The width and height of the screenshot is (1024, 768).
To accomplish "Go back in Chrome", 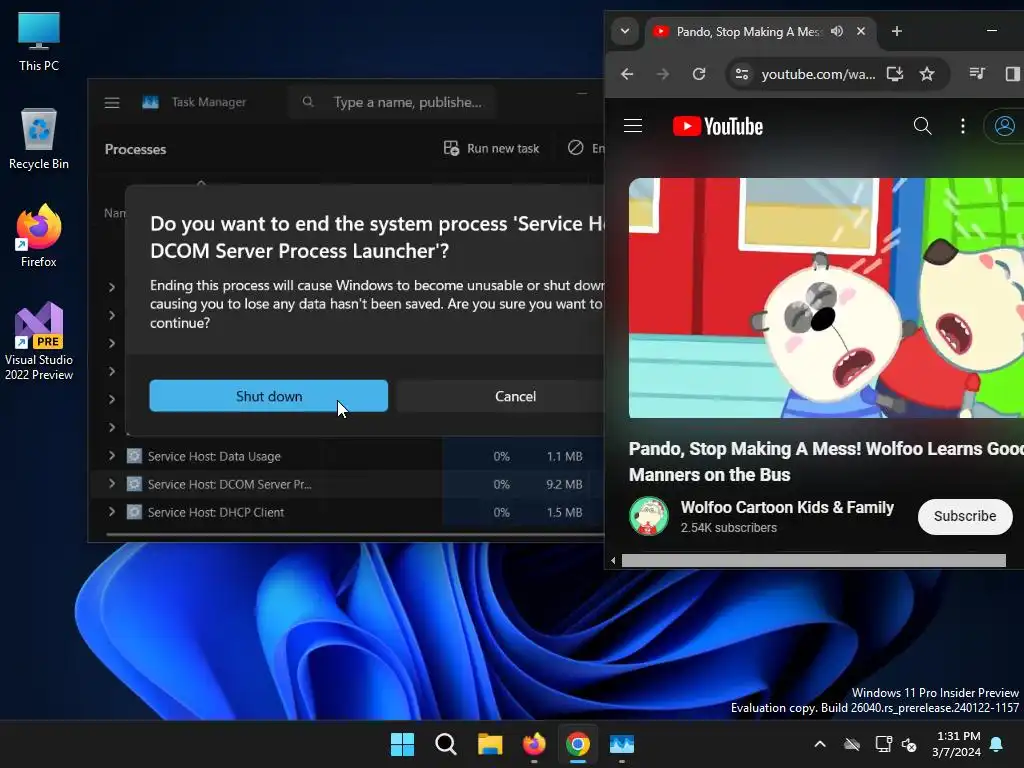I will coord(627,74).
